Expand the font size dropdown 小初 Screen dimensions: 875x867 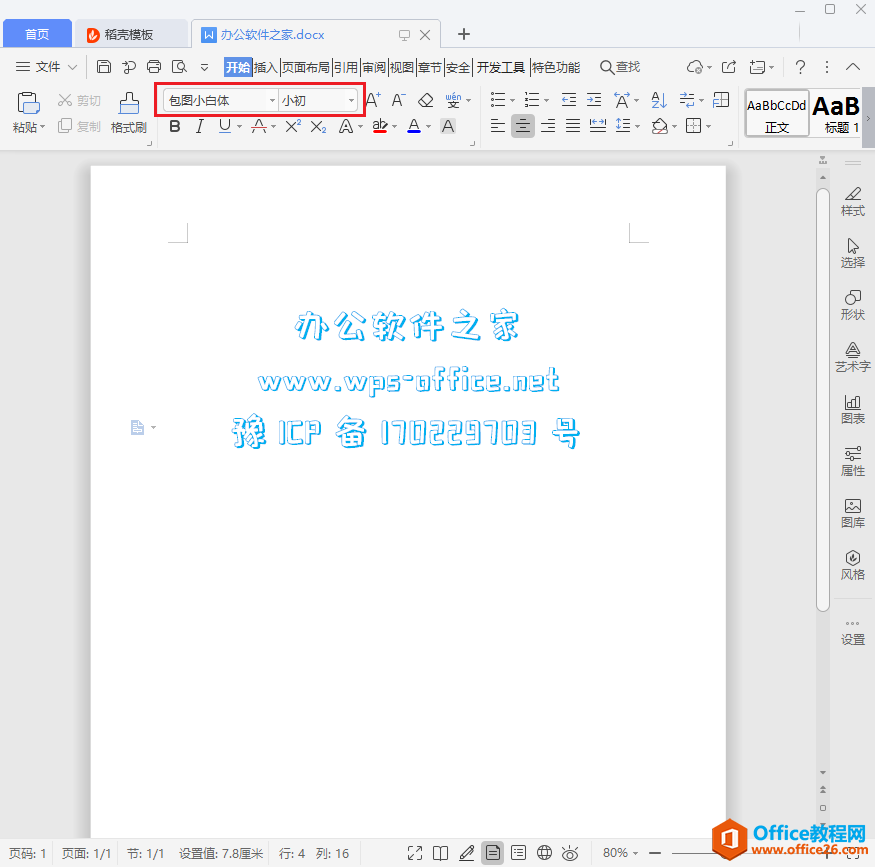(x=351, y=101)
